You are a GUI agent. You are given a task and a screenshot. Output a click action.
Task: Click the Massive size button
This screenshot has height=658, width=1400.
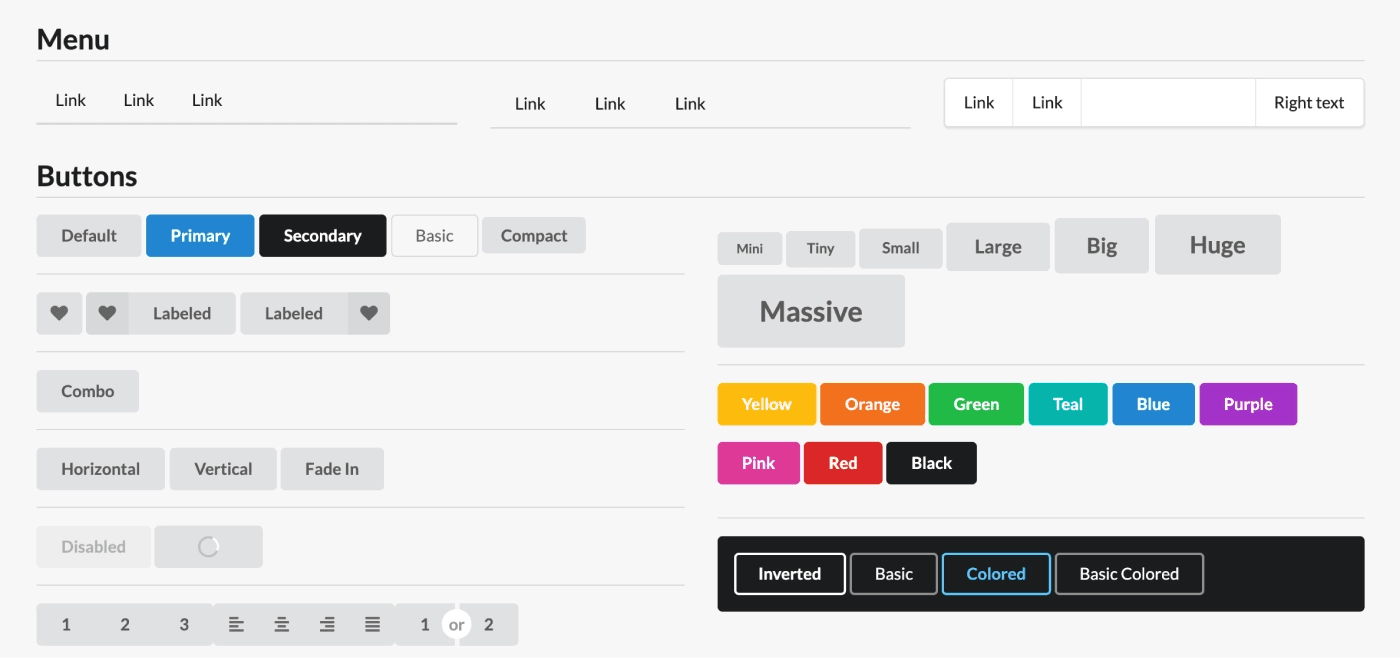click(x=810, y=312)
